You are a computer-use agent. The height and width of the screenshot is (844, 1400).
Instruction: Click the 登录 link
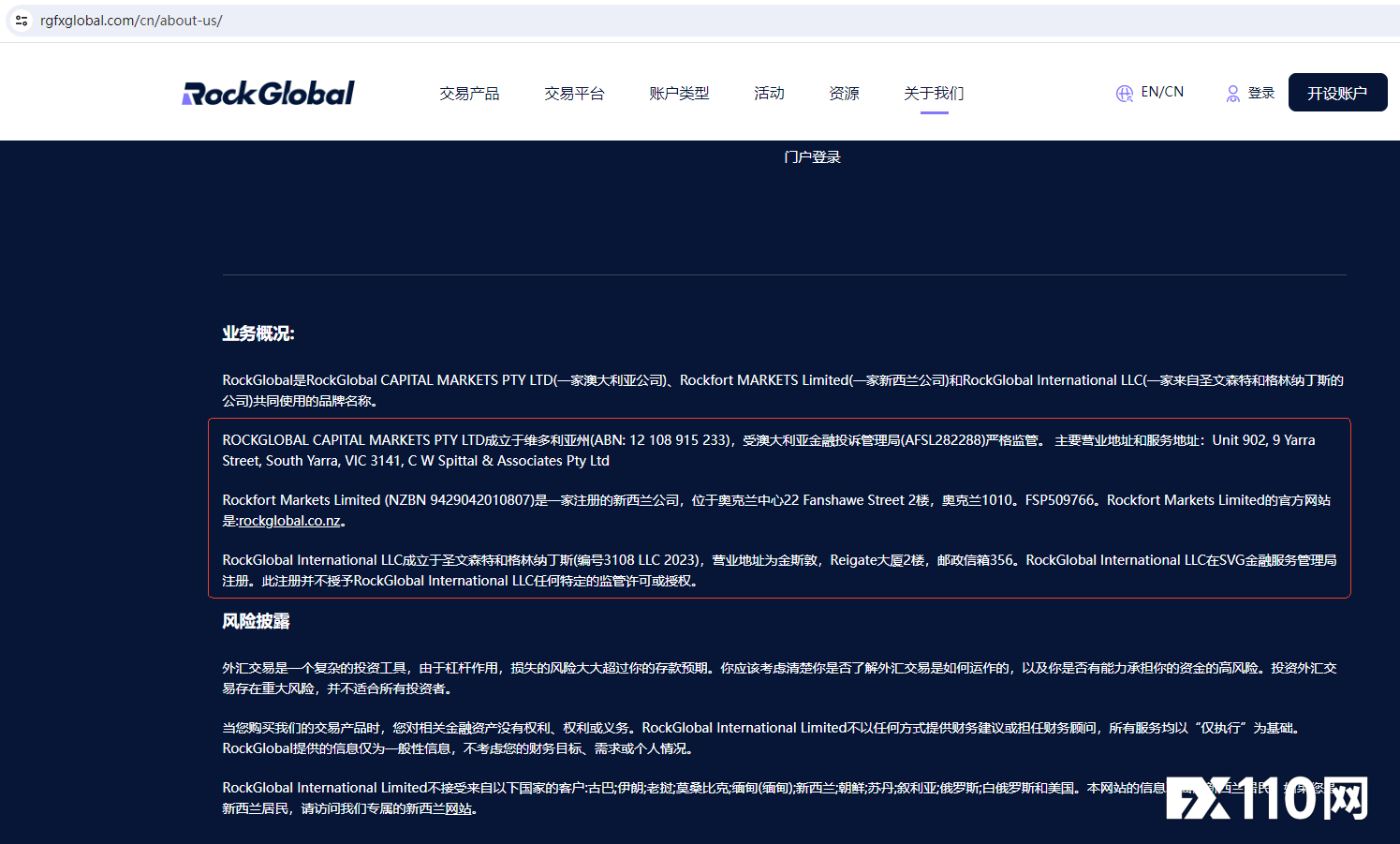(1261, 93)
